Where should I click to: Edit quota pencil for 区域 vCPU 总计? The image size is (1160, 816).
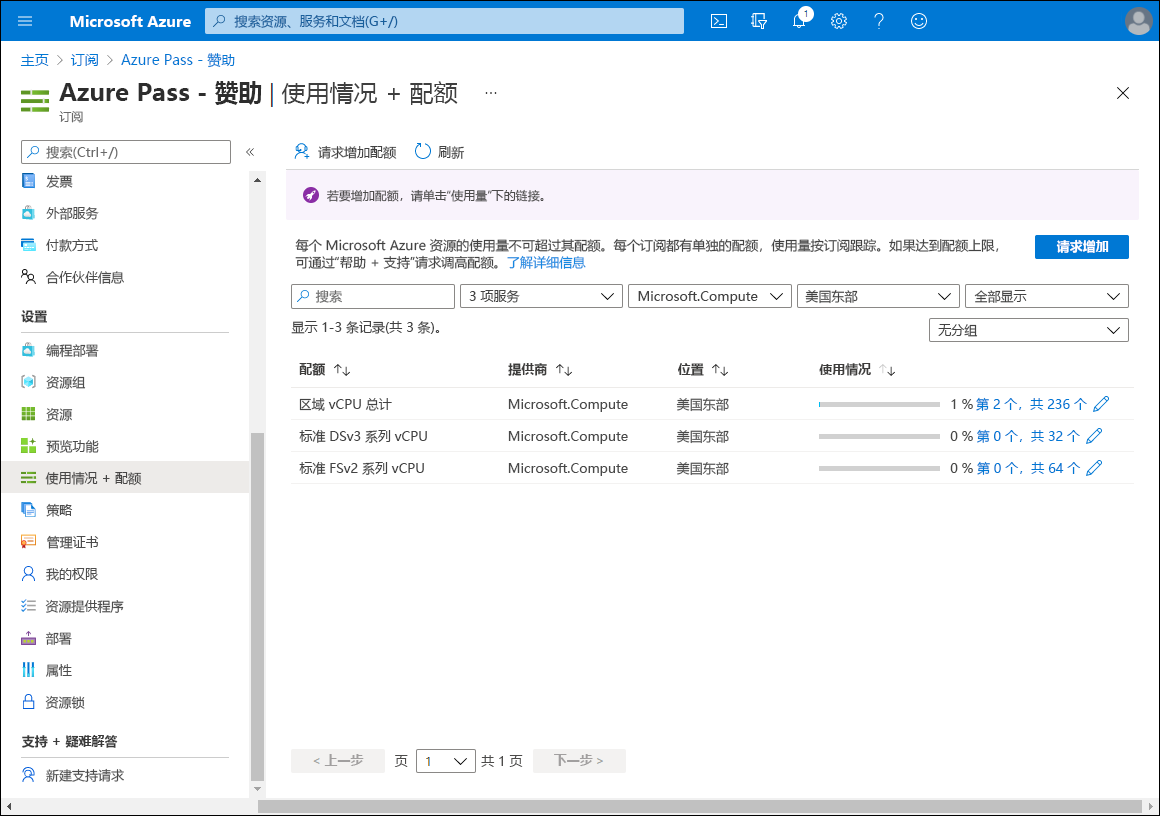[1101, 404]
